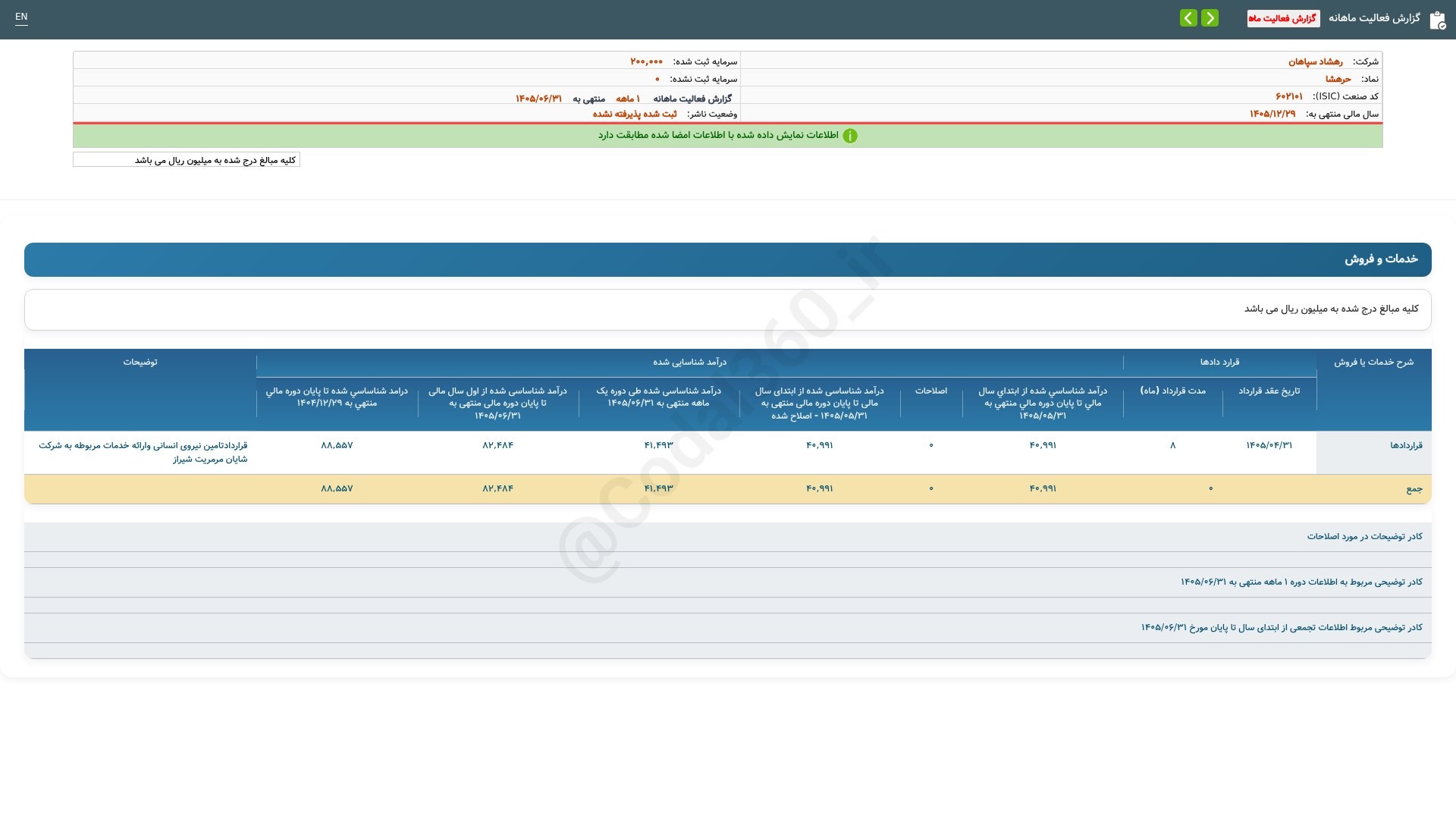Click publisher status ثبت شده پذيرفته نشده
The image size is (1456, 819).
[635, 114]
